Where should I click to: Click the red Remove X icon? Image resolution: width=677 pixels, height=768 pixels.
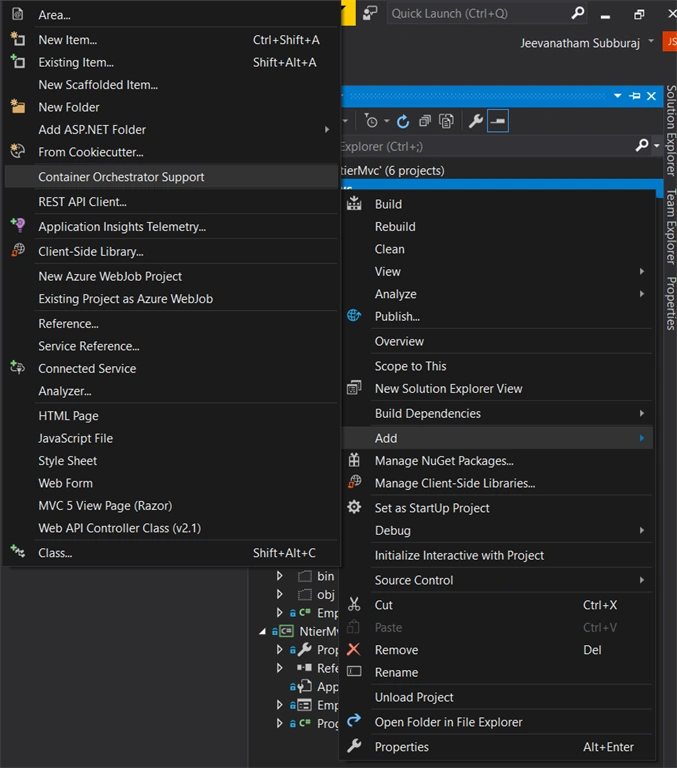[x=354, y=649]
